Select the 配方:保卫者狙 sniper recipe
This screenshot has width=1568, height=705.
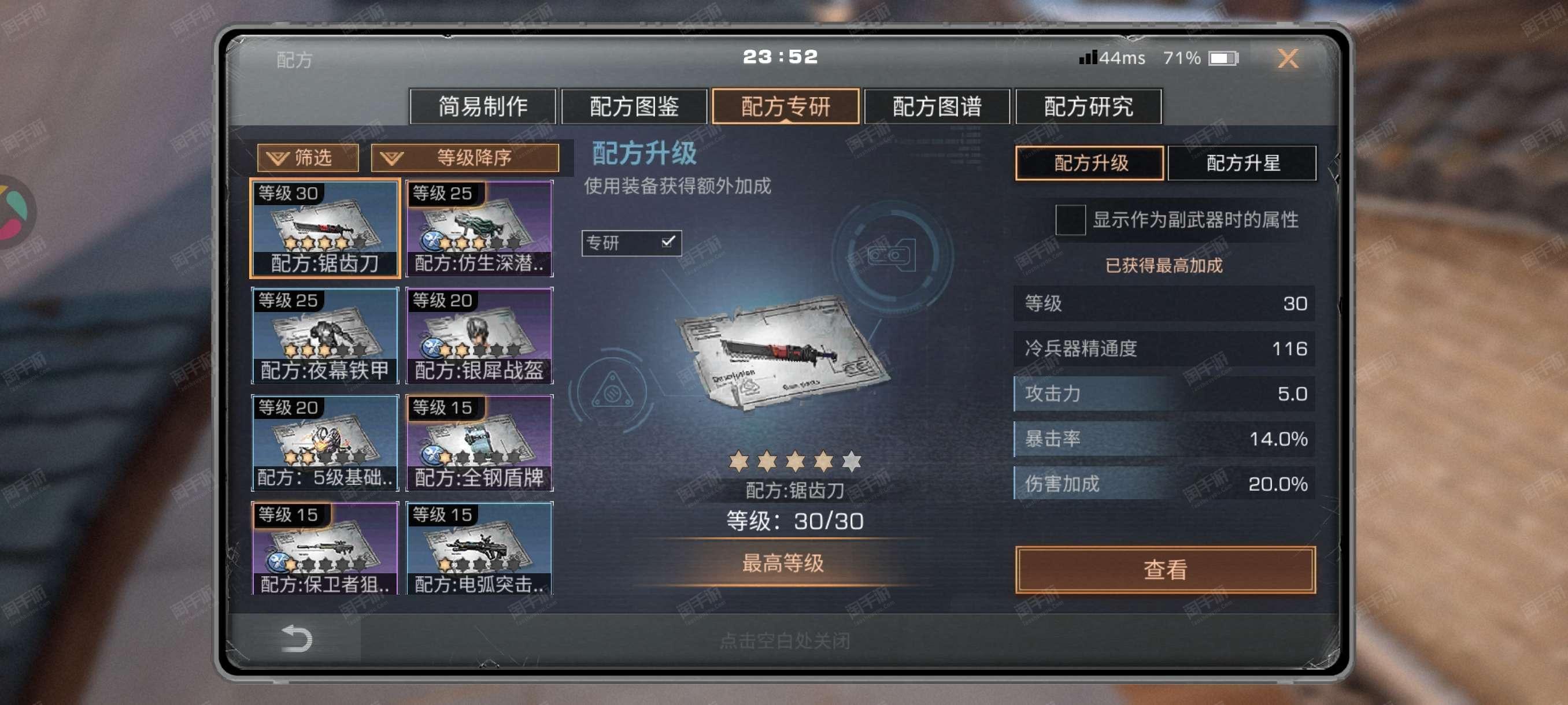(x=325, y=548)
